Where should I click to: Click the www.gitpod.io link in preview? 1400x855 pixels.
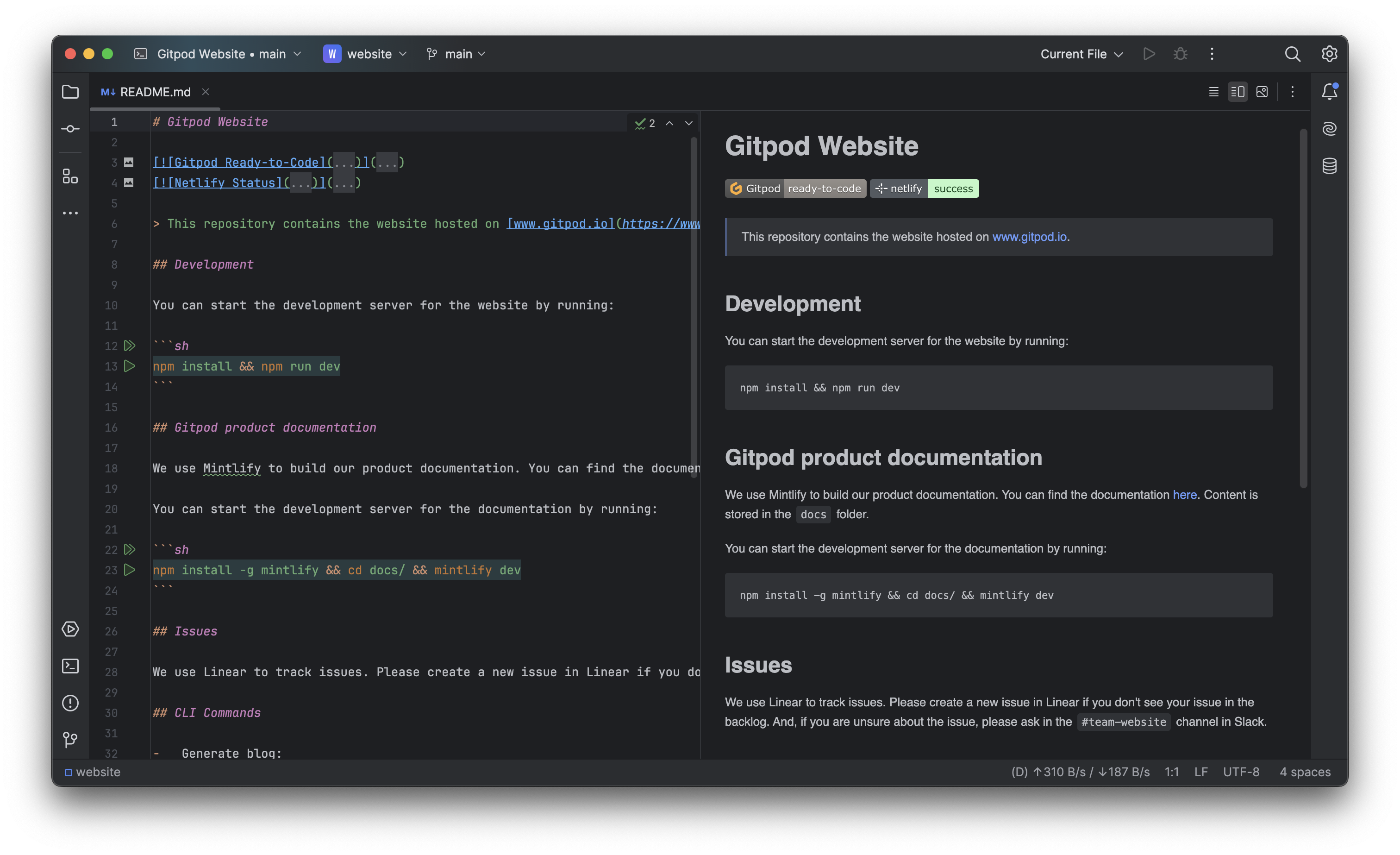point(1029,237)
